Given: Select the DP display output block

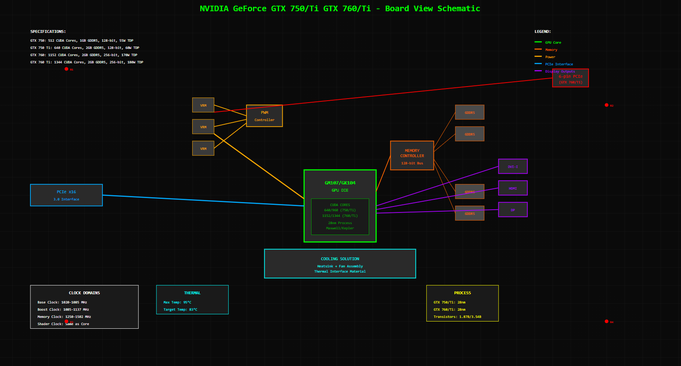Looking at the screenshot, I should point(513,210).
